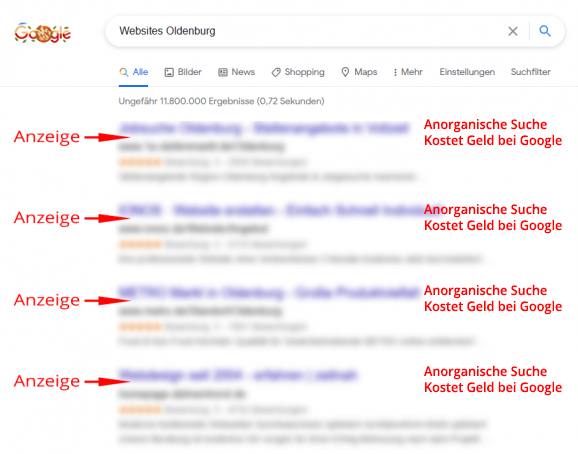Clear the search box with the X icon
This screenshot has height=454, width=578.
point(513,31)
